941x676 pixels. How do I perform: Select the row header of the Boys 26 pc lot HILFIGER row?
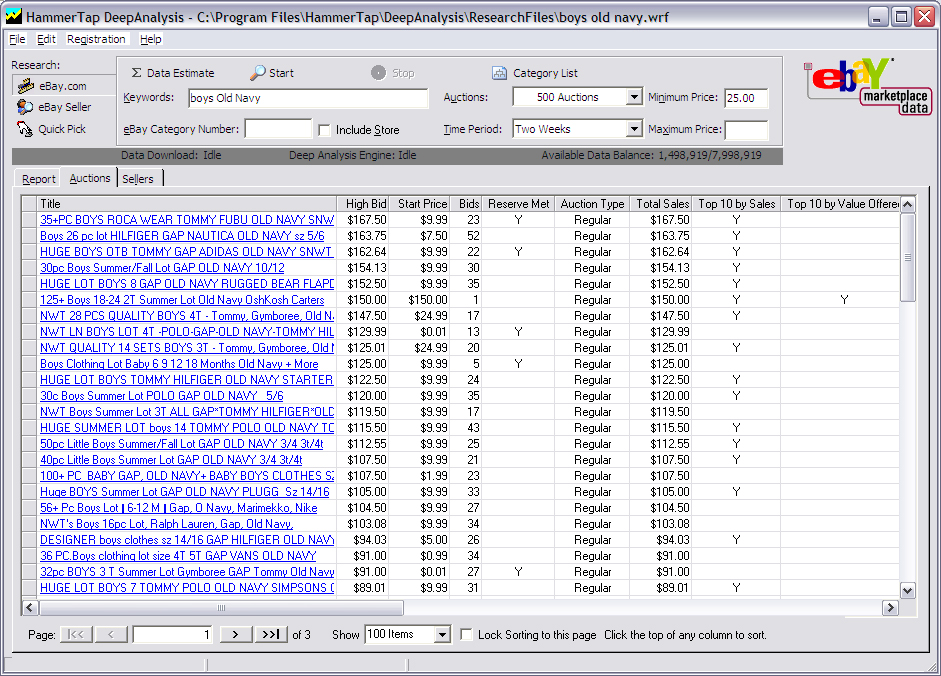coord(29,236)
